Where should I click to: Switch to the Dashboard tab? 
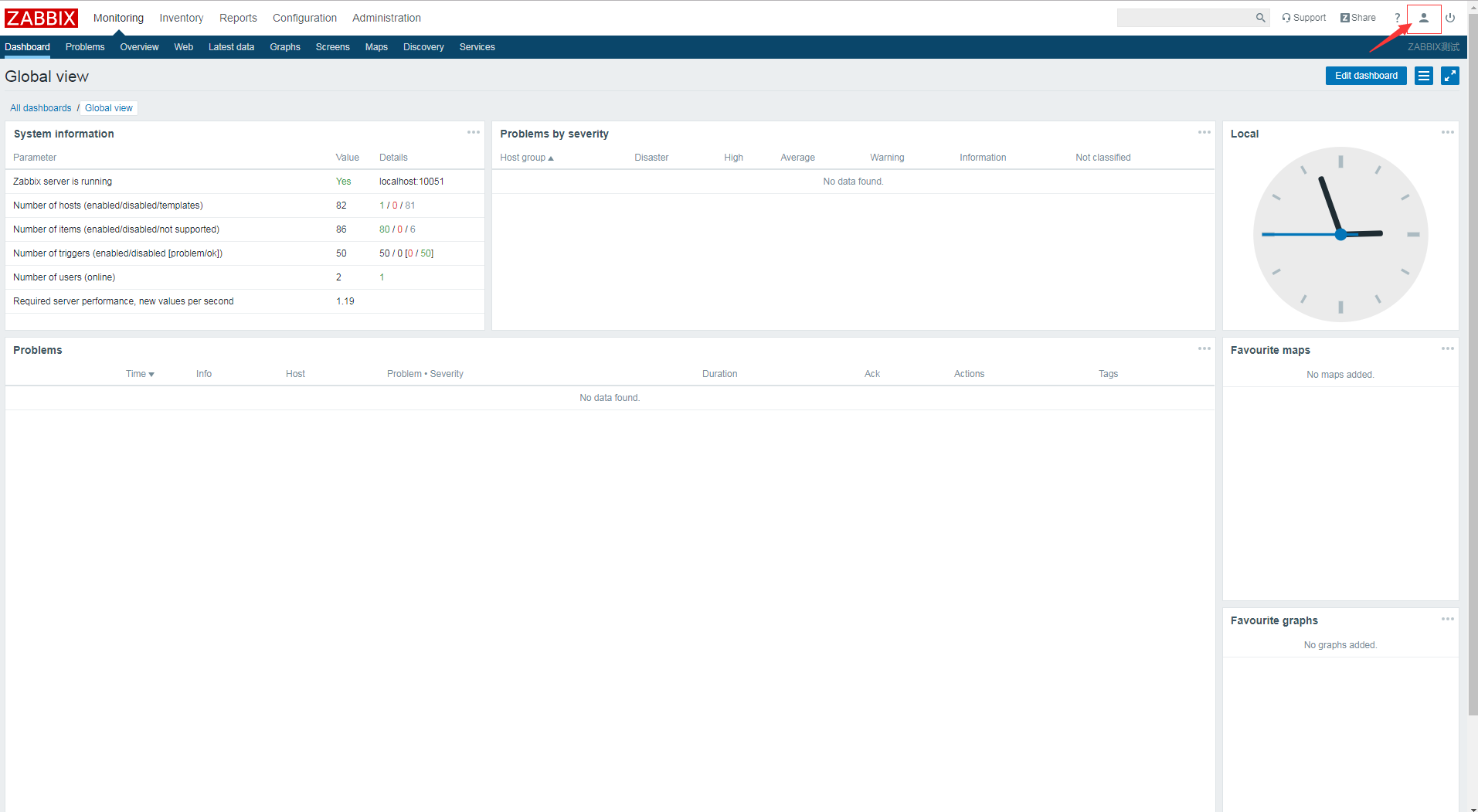[x=28, y=47]
